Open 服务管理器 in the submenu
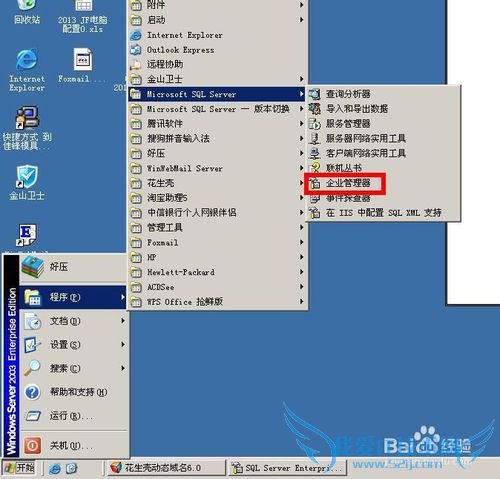This screenshot has width=500, height=479. (384, 124)
